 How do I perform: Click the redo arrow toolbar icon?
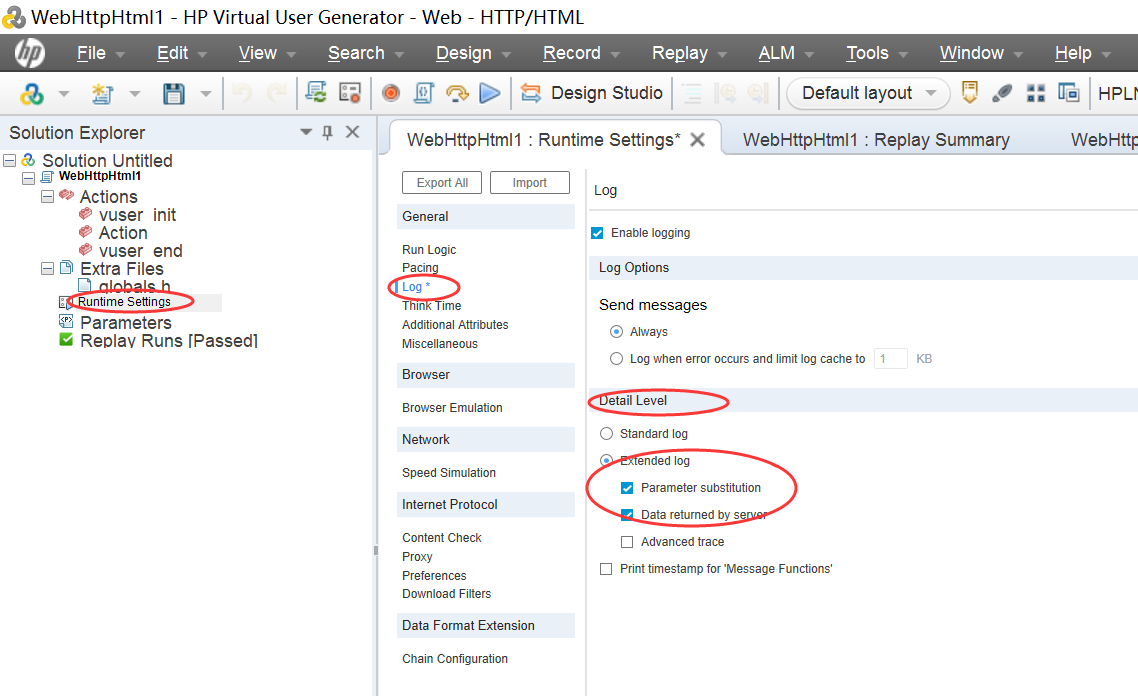click(x=277, y=93)
